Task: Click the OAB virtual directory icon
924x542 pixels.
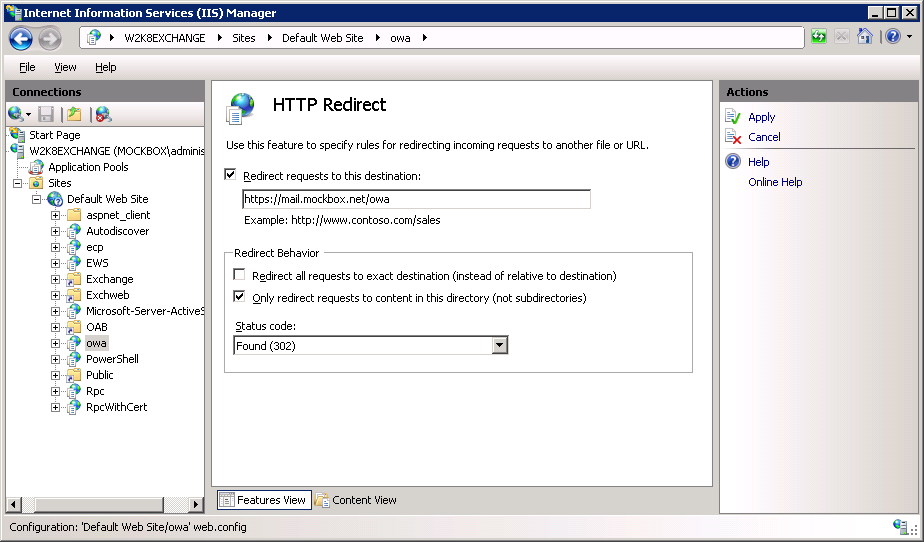Action: [x=74, y=327]
